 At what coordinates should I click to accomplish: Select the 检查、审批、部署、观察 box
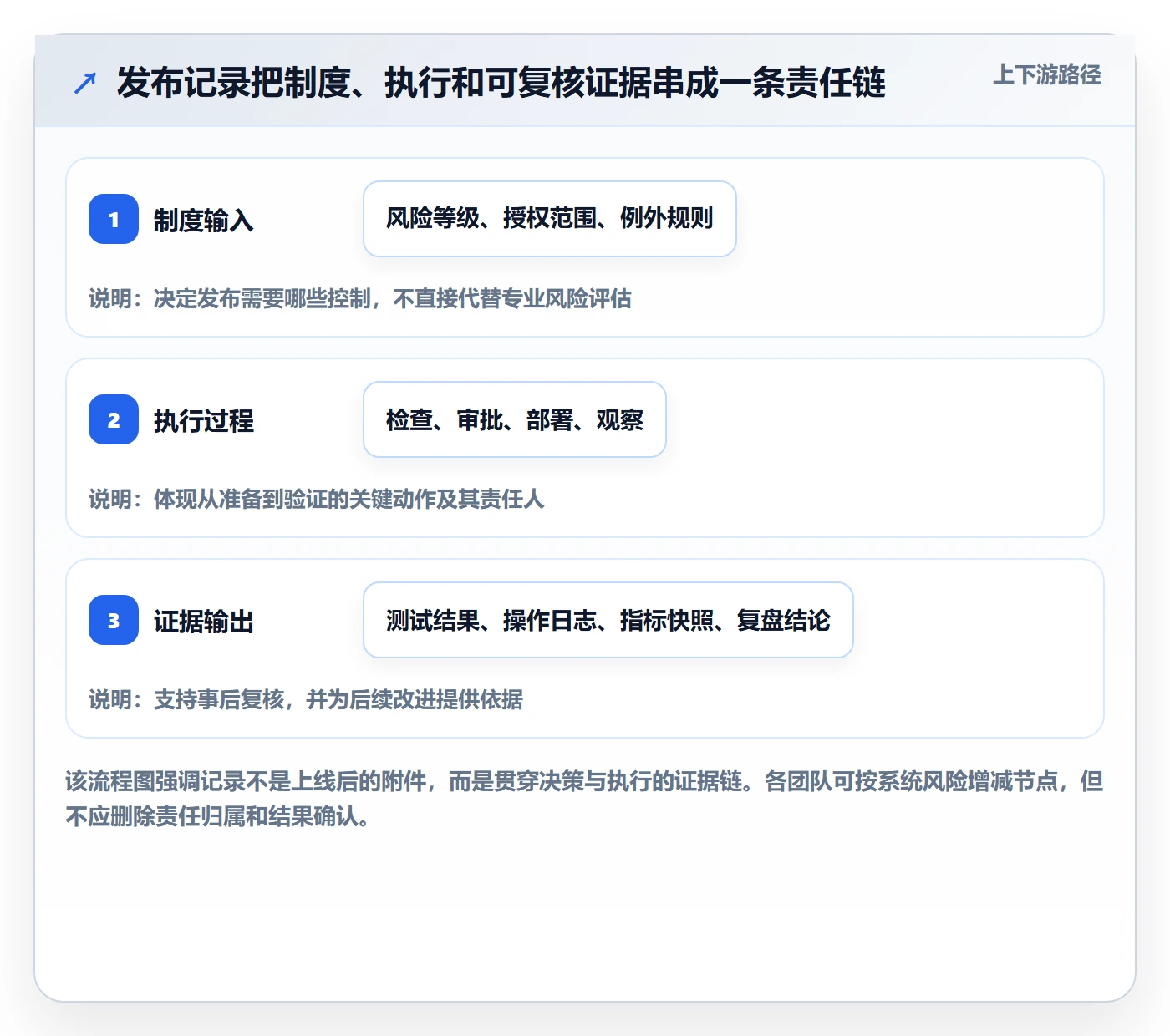[515, 419]
